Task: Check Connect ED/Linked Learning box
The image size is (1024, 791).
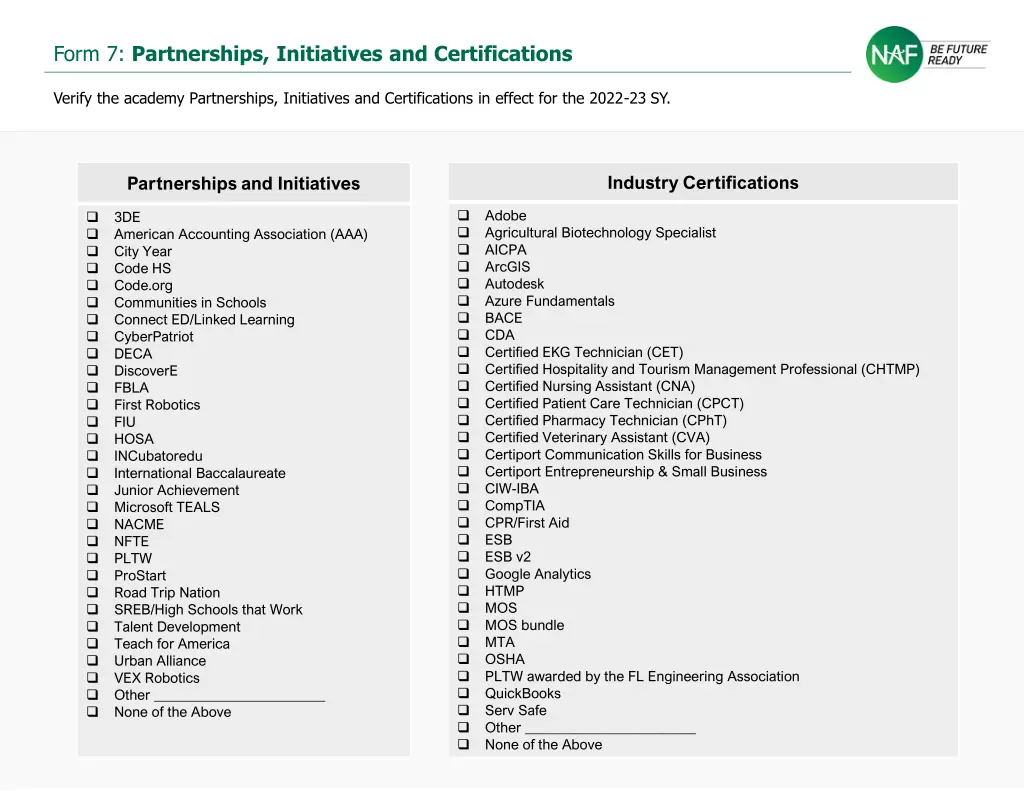Action: coord(93,319)
